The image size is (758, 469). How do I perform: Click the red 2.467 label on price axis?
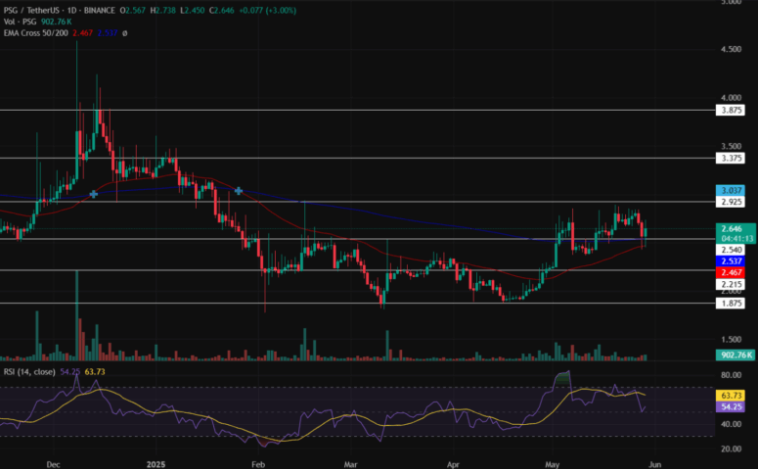731,273
